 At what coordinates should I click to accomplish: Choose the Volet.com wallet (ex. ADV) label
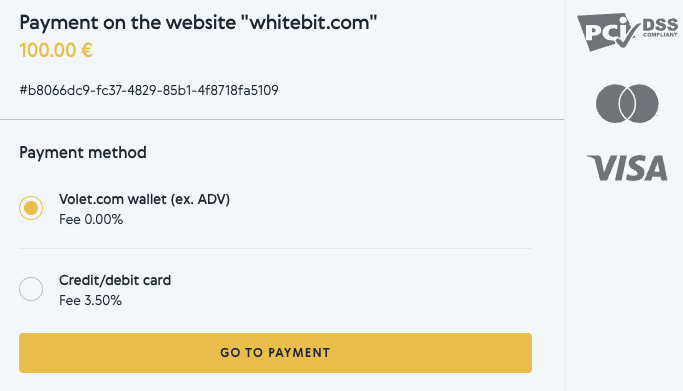144,199
